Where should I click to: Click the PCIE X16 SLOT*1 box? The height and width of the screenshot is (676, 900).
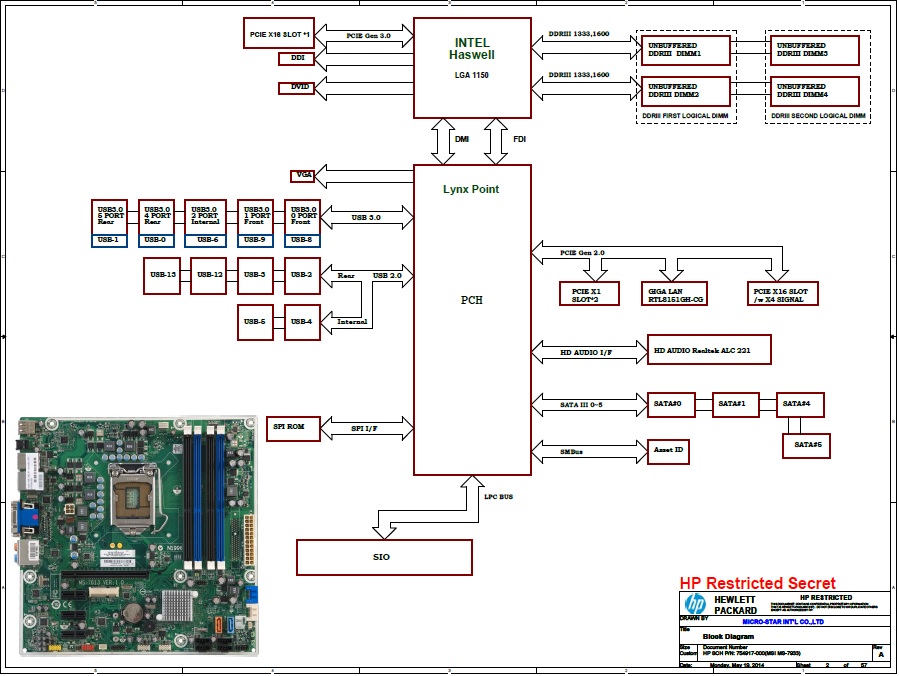[x=279, y=35]
